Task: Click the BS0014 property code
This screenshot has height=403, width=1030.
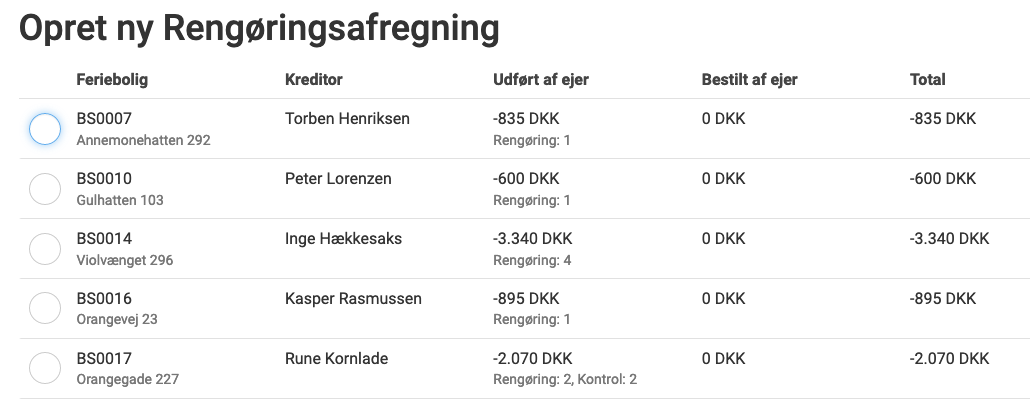Action: pyautogui.click(x=104, y=239)
